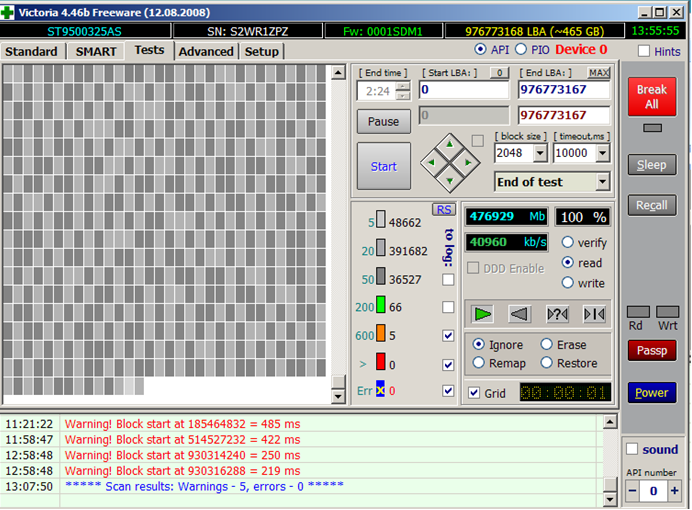
Task: Select the butterfly scan mode icon
Action: tap(594, 314)
